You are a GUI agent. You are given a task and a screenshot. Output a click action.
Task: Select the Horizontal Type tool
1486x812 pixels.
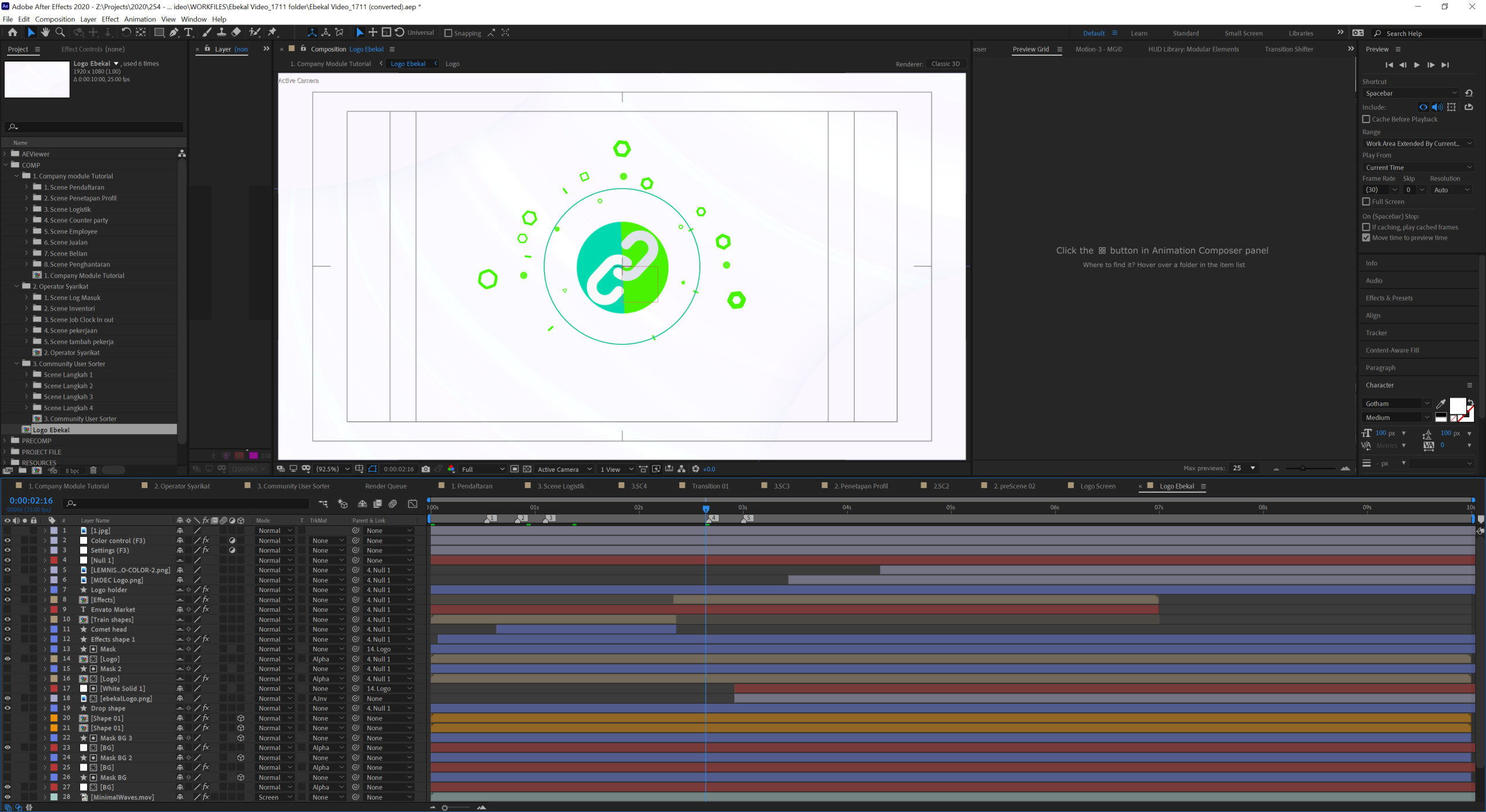(188, 33)
